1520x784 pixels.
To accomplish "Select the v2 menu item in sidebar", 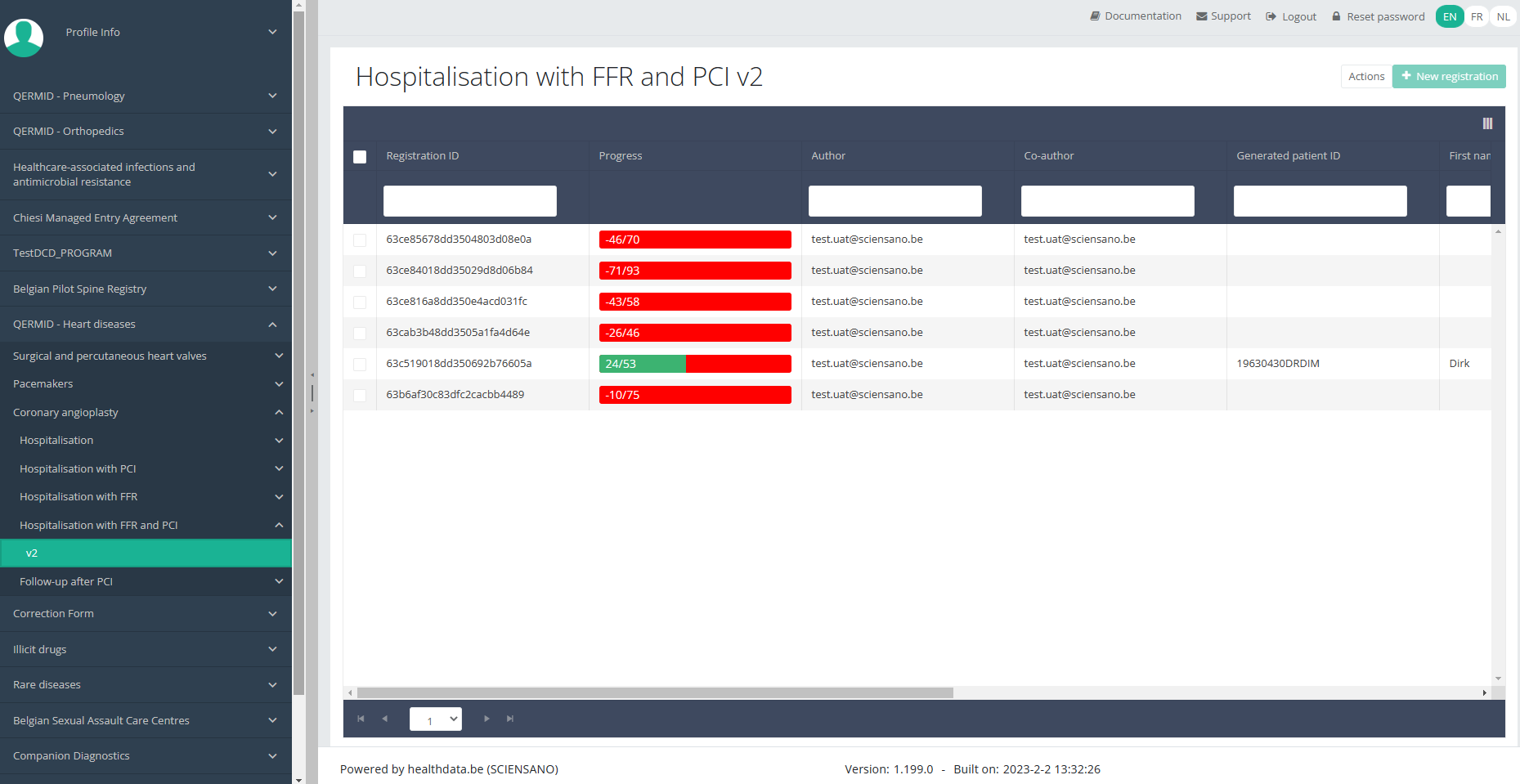I will (x=146, y=553).
